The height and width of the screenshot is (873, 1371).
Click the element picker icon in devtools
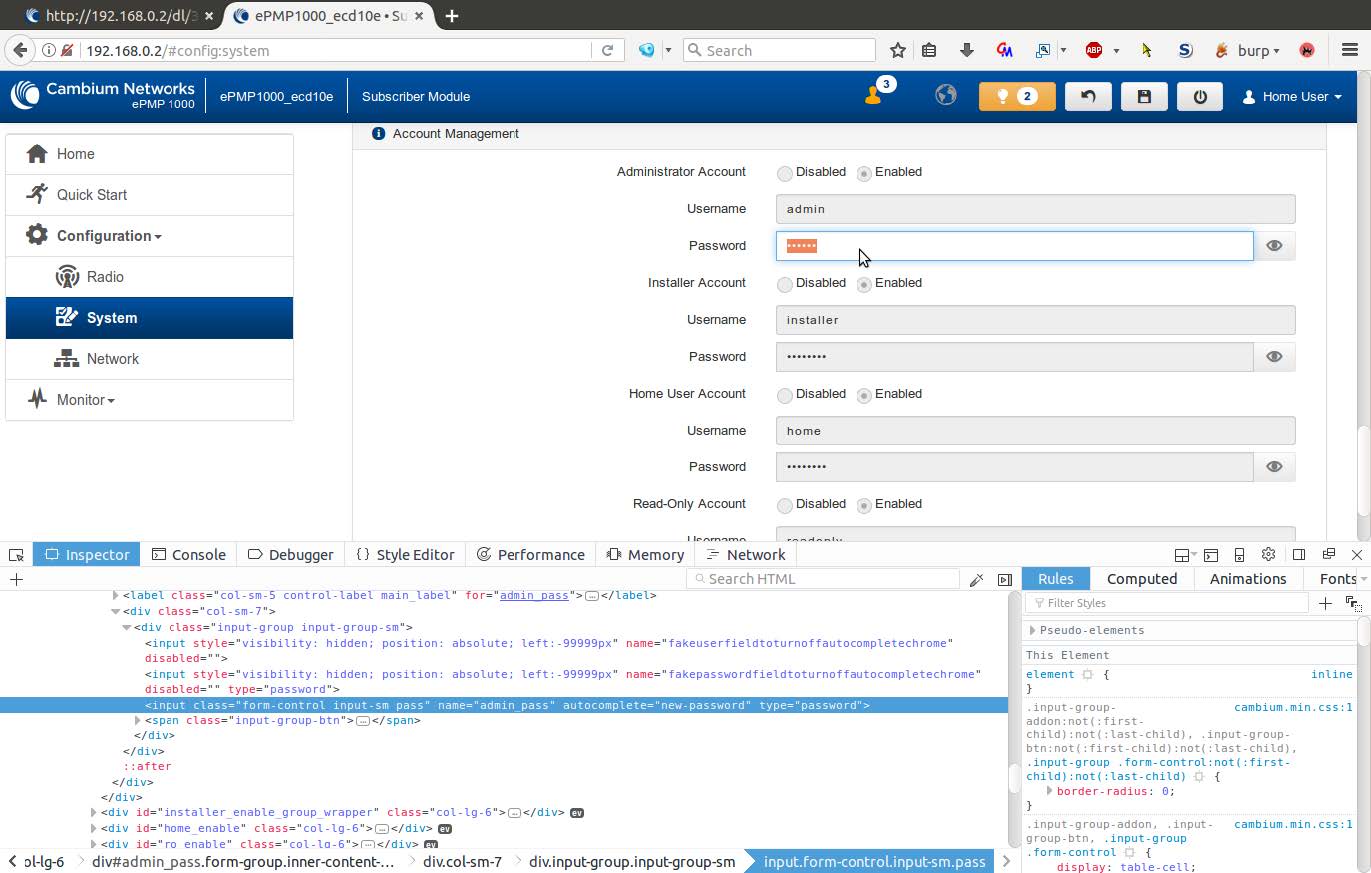pyautogui.click(x=16, y=555)
